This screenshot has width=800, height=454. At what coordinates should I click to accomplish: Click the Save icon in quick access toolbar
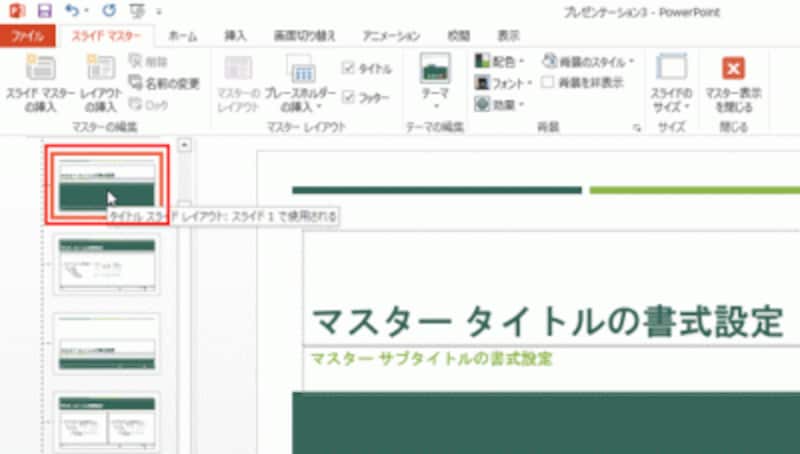45,11
